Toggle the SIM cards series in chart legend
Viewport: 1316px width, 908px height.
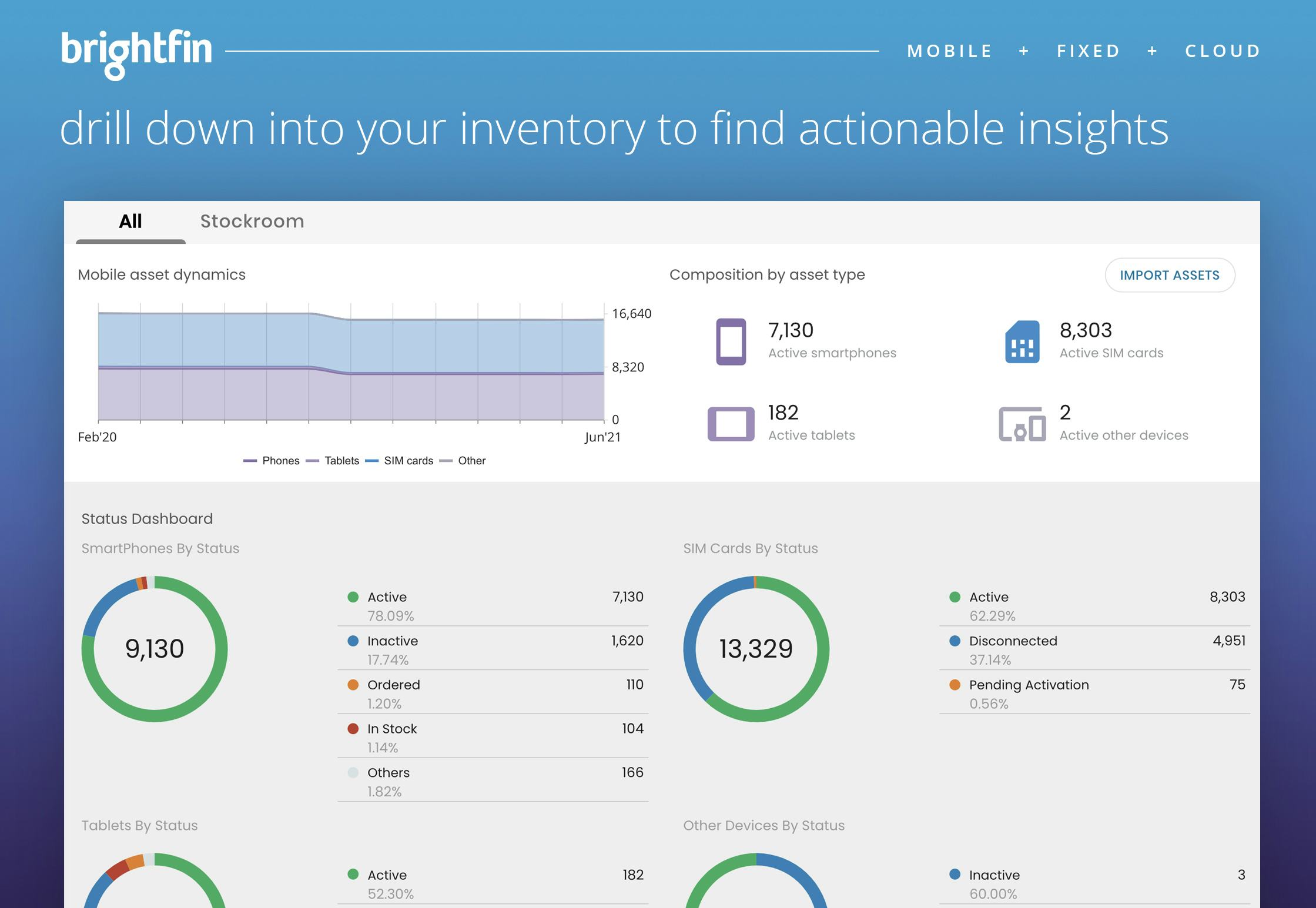point(399,461)
